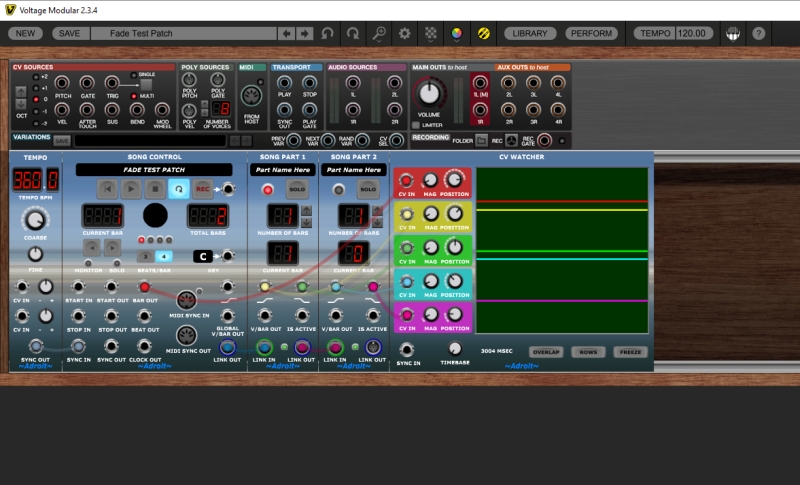Open the help question mark icon
The width and height of the screenshot is (800, 485).
click(759, 34)
